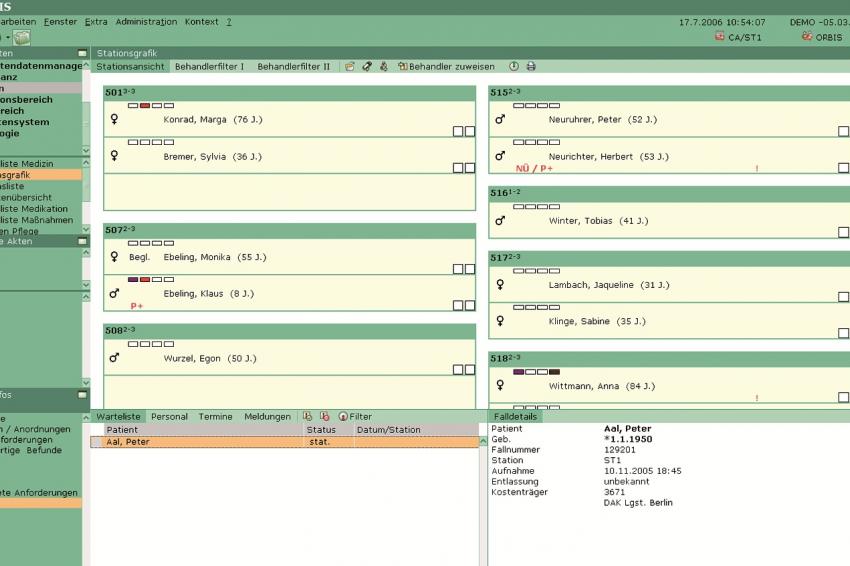This screenshot has width=850, height=566.
Task: Click the female symbol beside Lambach, Jaqueline
Action: tap(500, 284)
